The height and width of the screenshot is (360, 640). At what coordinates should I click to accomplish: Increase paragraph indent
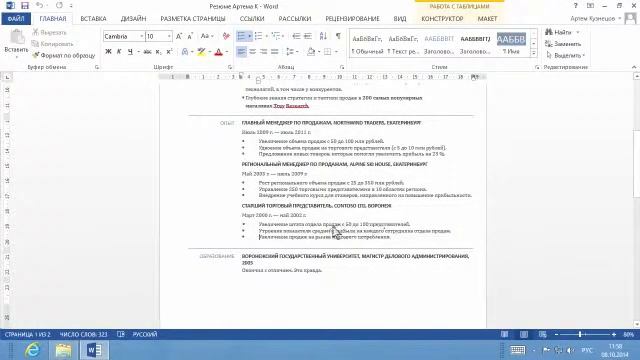(308, 36)
